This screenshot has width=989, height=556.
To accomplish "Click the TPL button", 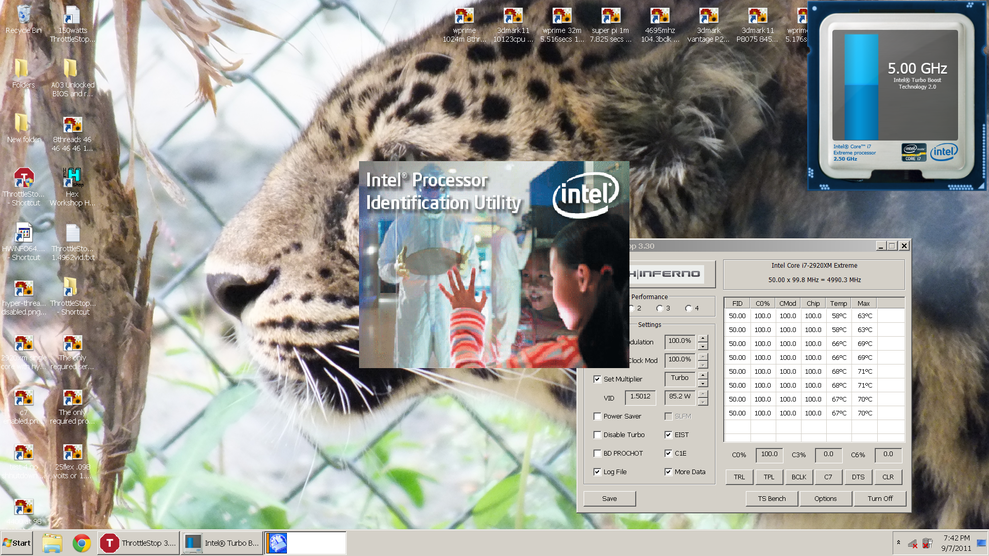I will tap(768, 477).
